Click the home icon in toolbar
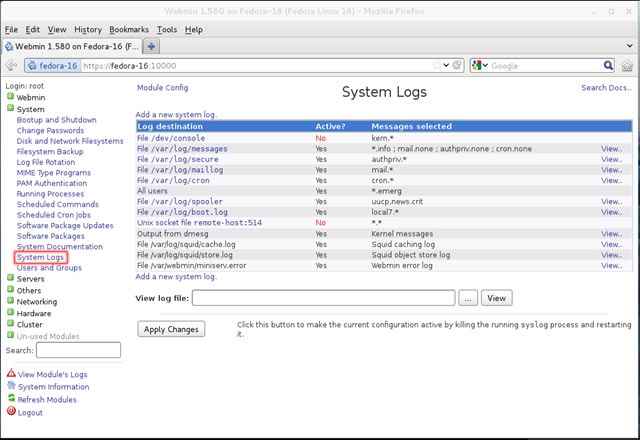The width and height of the screenshot is (640, 440). point(627,65)
